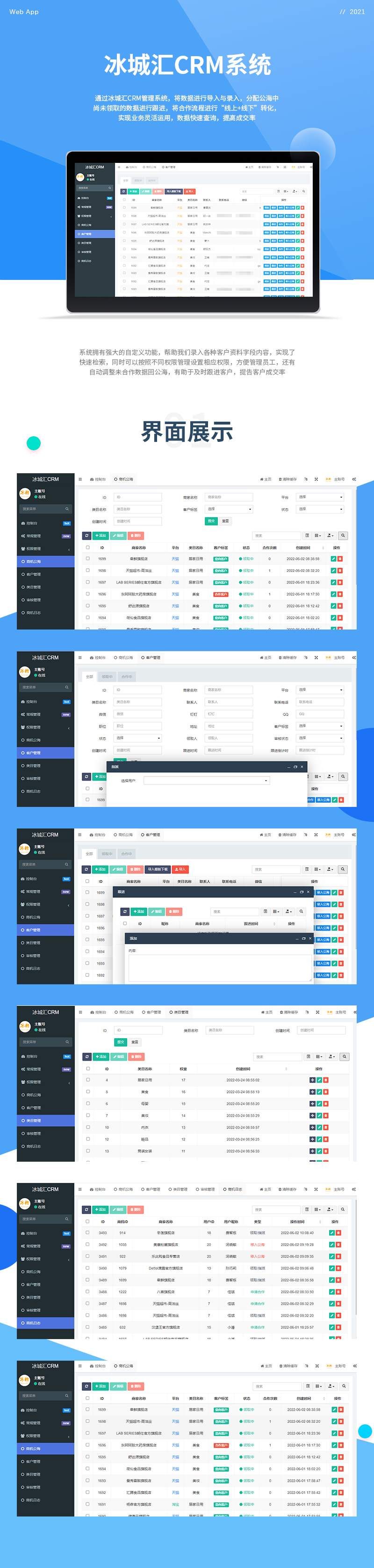Select checkbox of log row 3493 冬连旗舰店

(x=87, y=1232)
